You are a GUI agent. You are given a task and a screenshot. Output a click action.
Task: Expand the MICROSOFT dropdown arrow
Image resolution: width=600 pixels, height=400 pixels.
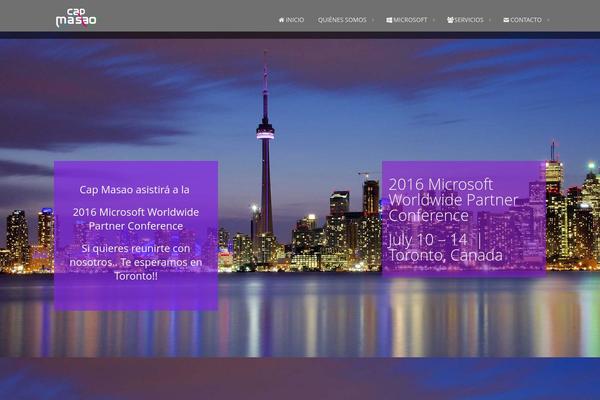tap(434, 20)
